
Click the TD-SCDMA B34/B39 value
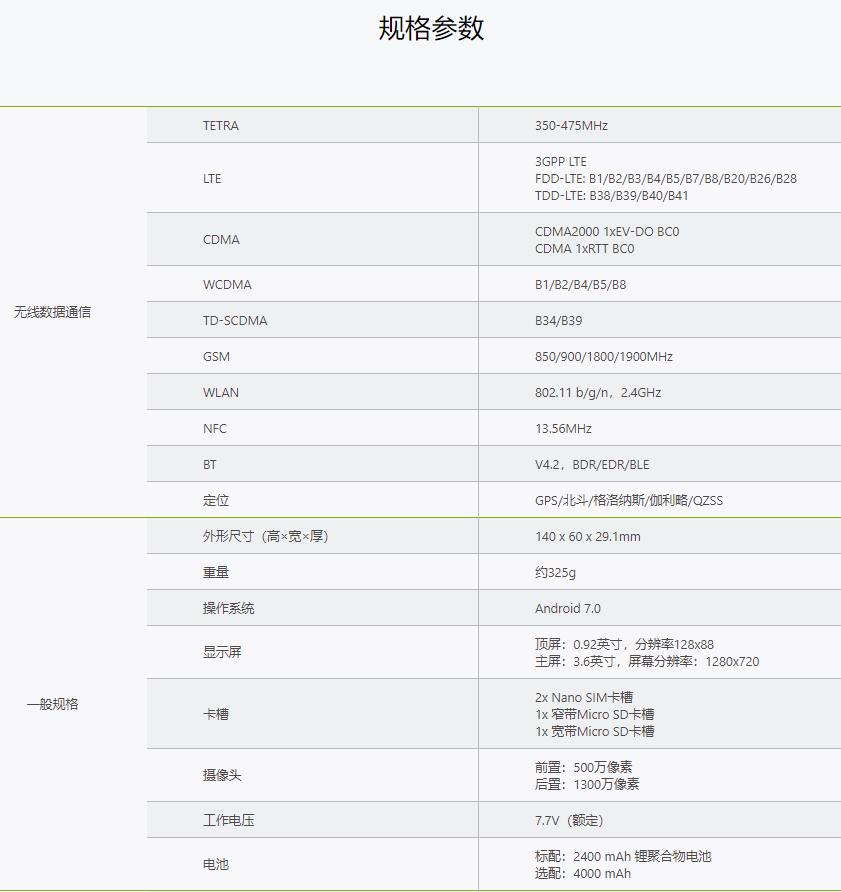pos(558,321)
